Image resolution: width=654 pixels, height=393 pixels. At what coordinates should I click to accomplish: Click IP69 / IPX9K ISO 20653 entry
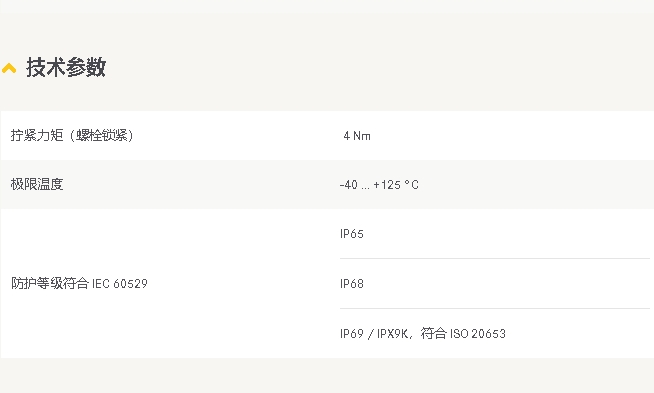423,333
